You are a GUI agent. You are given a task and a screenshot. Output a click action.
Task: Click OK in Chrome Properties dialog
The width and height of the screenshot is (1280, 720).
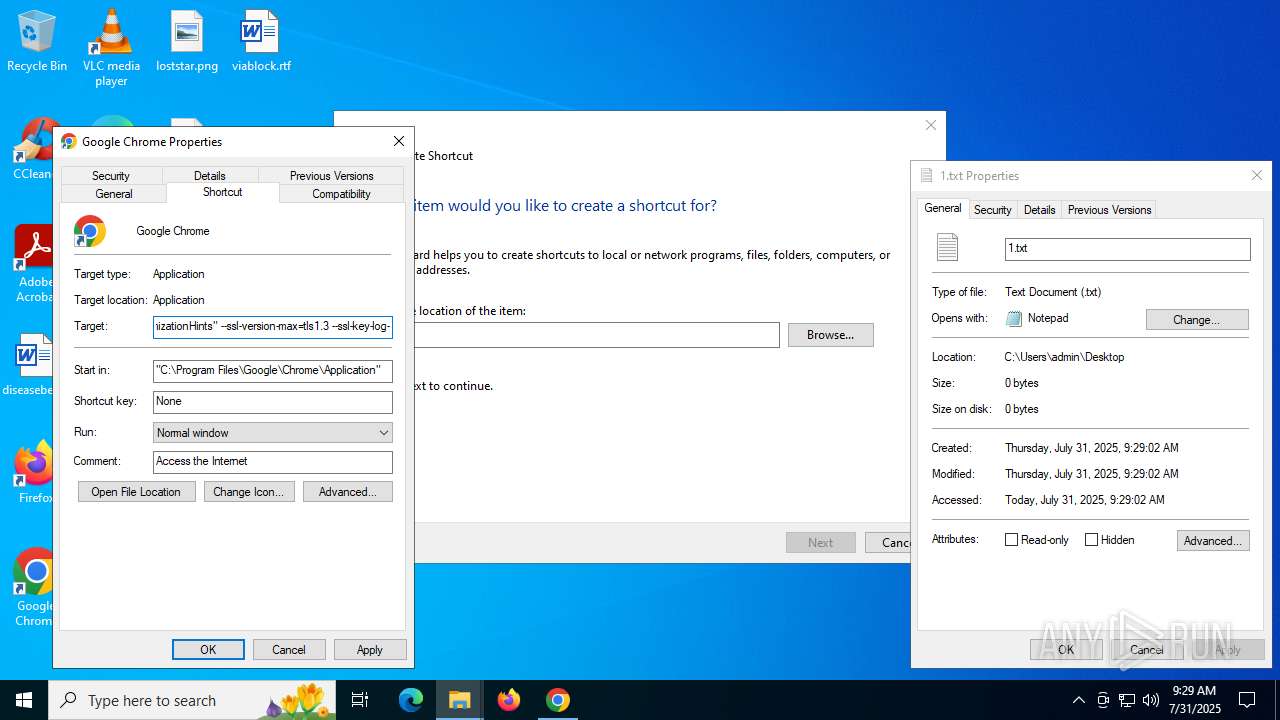click(208, 650)
